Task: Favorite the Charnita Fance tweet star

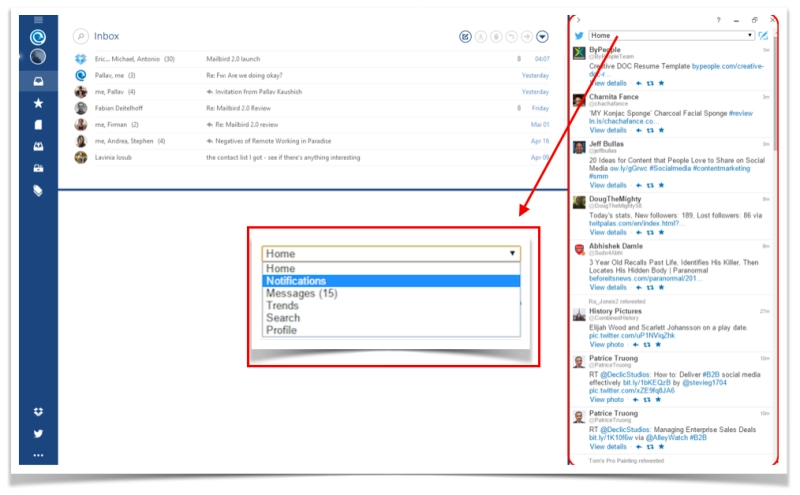Action: 661,131
